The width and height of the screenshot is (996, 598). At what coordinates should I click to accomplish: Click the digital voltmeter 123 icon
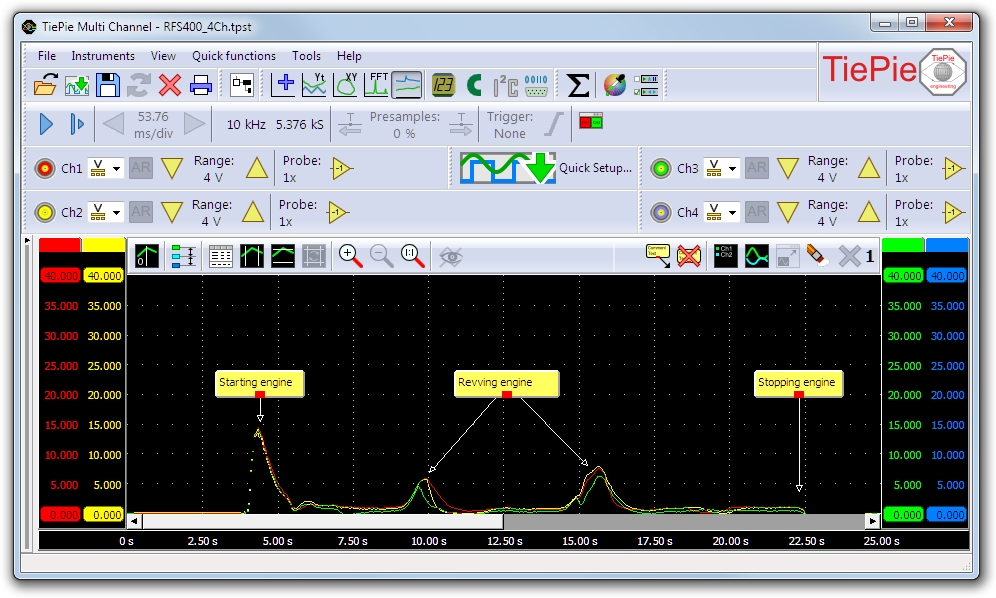pyautogui.click(x=443, y=85)
